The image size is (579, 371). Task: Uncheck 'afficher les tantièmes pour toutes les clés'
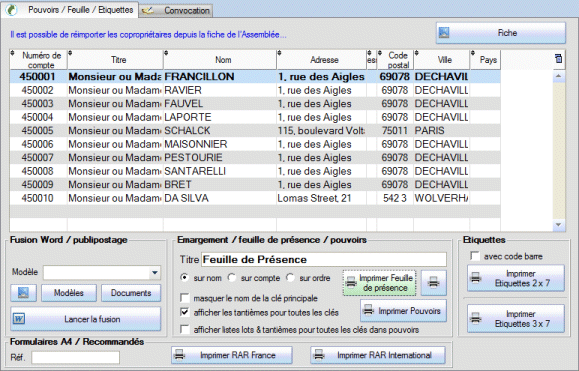point(185,312)
